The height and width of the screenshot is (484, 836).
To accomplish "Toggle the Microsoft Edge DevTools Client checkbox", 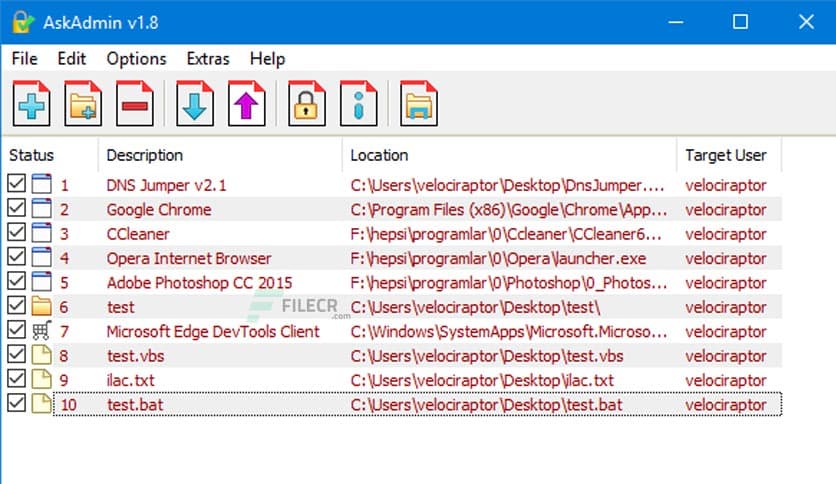I will coord(17,330).
